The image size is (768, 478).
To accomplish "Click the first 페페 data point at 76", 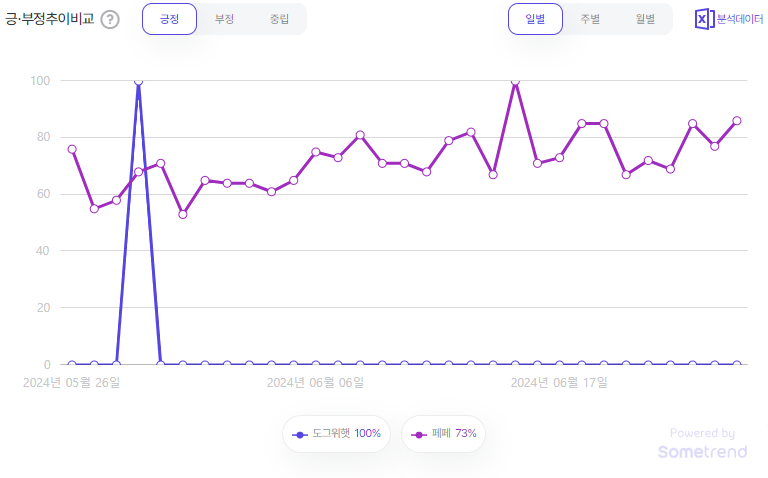I will coord(72,149).
